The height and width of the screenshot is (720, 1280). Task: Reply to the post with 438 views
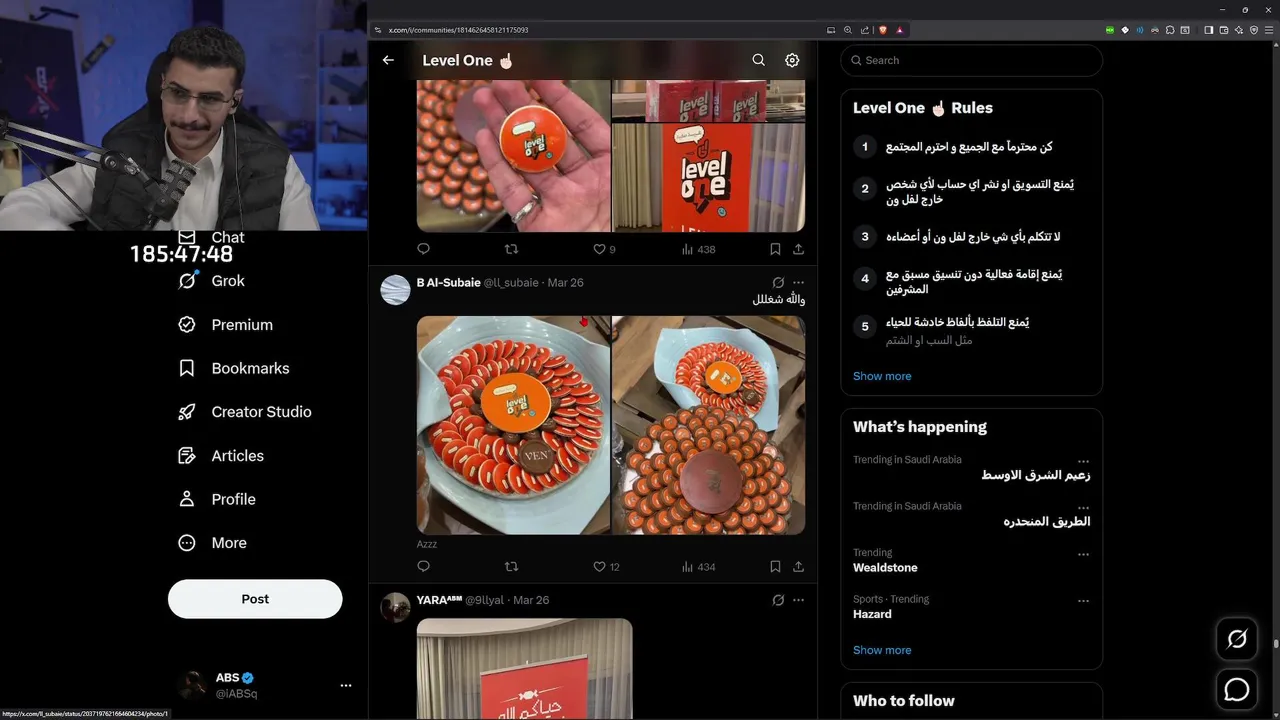pos(423,249)
